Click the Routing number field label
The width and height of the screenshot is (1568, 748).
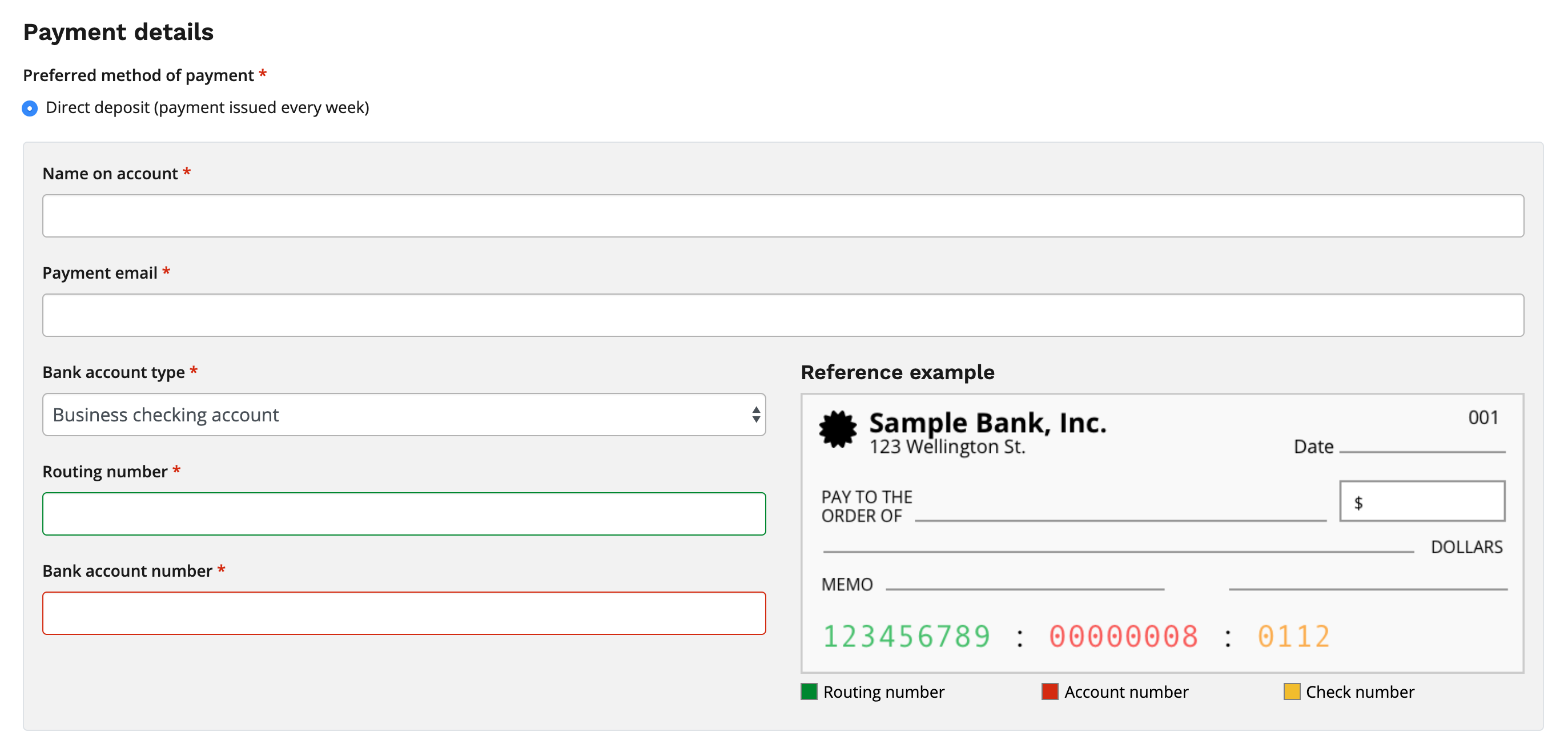pos(104,471)
